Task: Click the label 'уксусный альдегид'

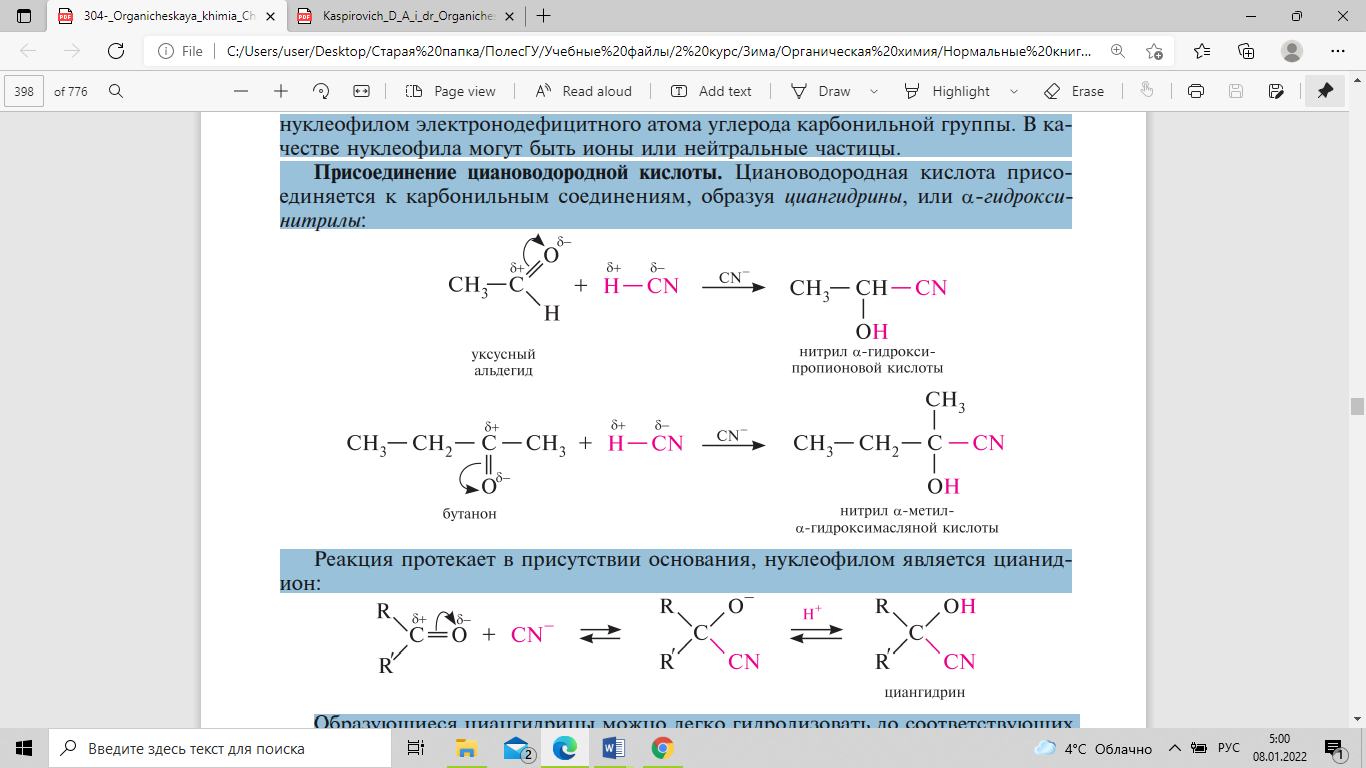Action: [504, 362]
